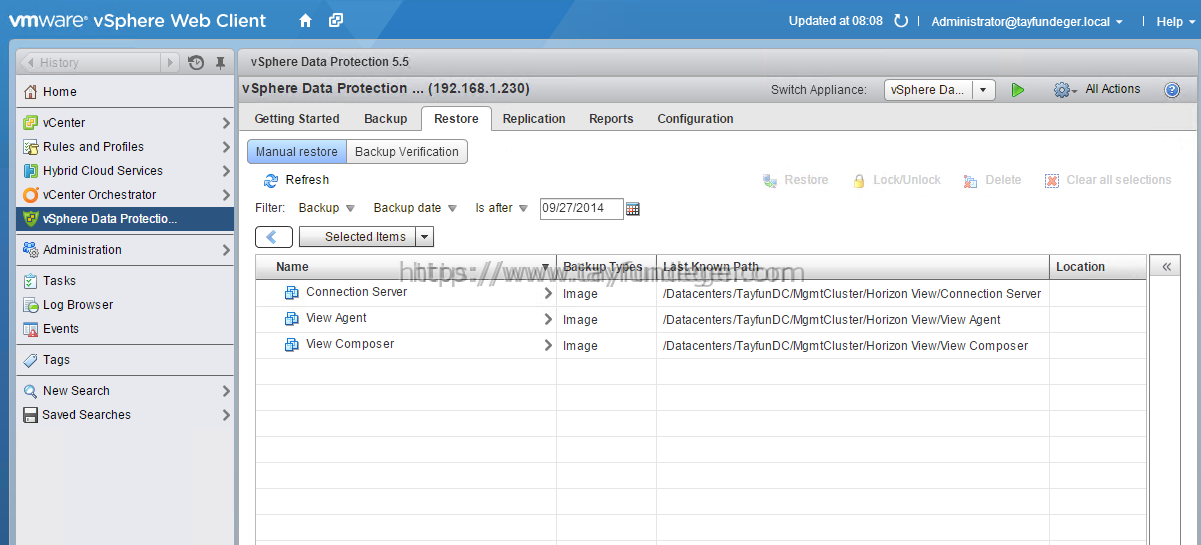1201x545 pixels.
Task: Click the Log Browser icon
Action: pyautogui.click(x=31, y=305)
